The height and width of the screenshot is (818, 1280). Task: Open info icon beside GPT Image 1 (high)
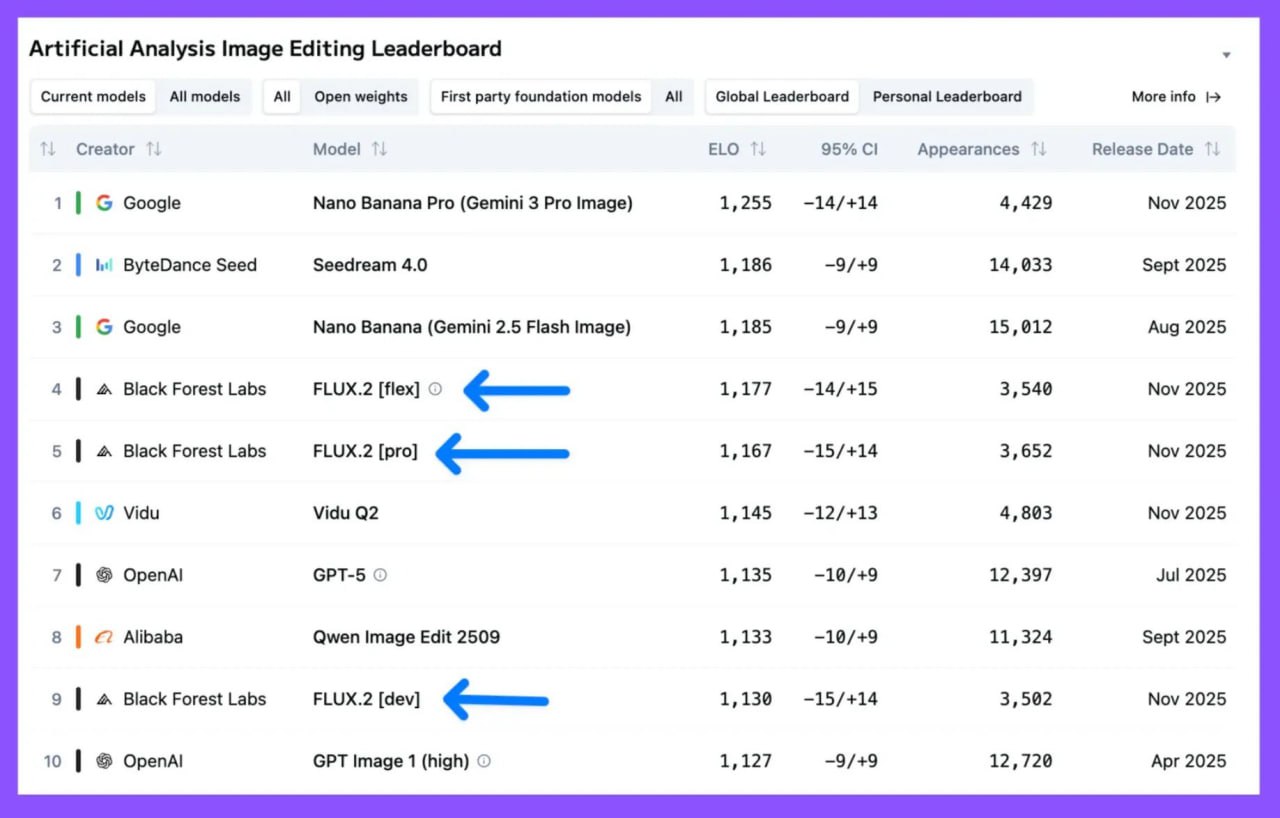point(484,761)
